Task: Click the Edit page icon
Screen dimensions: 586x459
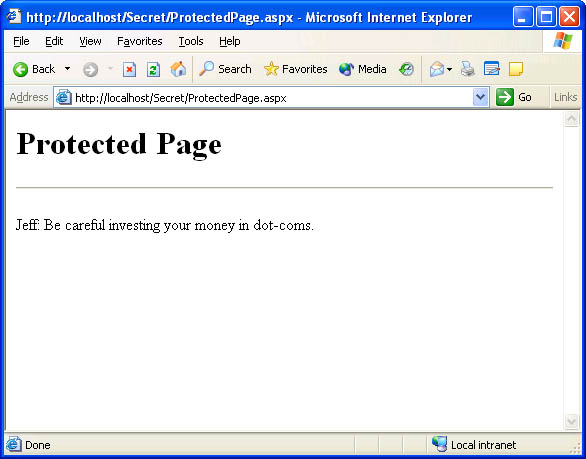Action: click(491, 69)
